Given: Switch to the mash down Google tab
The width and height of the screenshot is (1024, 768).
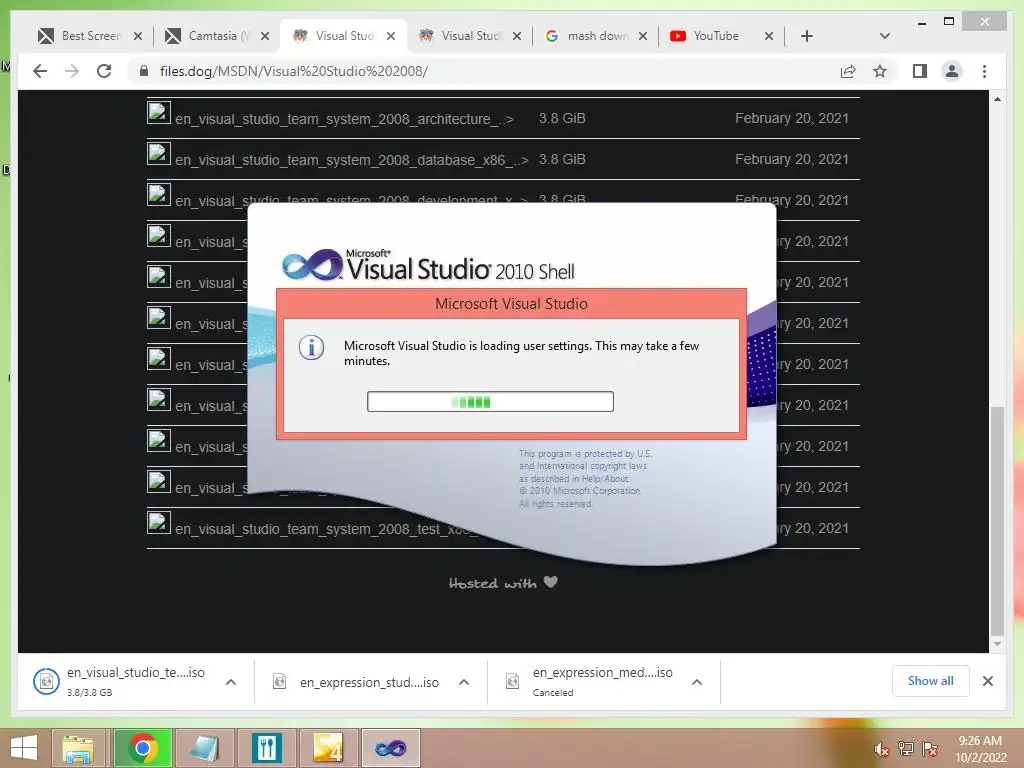Looking at the screenshot, I should [x=596, y=36].
